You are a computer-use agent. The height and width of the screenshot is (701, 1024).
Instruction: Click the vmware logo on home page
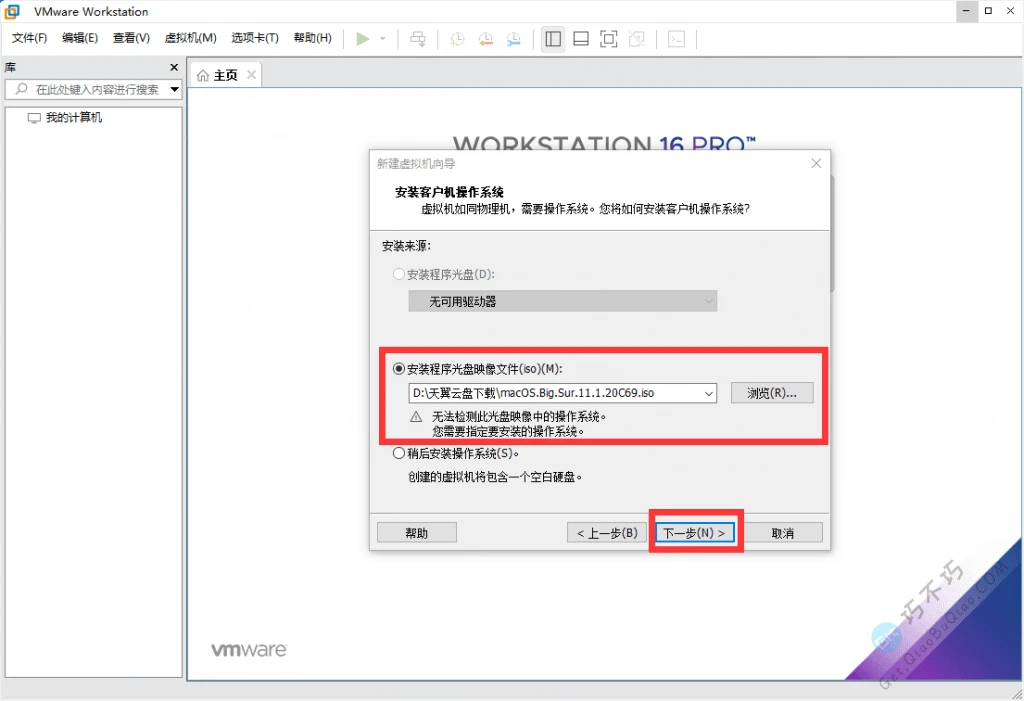(x=249, y=650)
